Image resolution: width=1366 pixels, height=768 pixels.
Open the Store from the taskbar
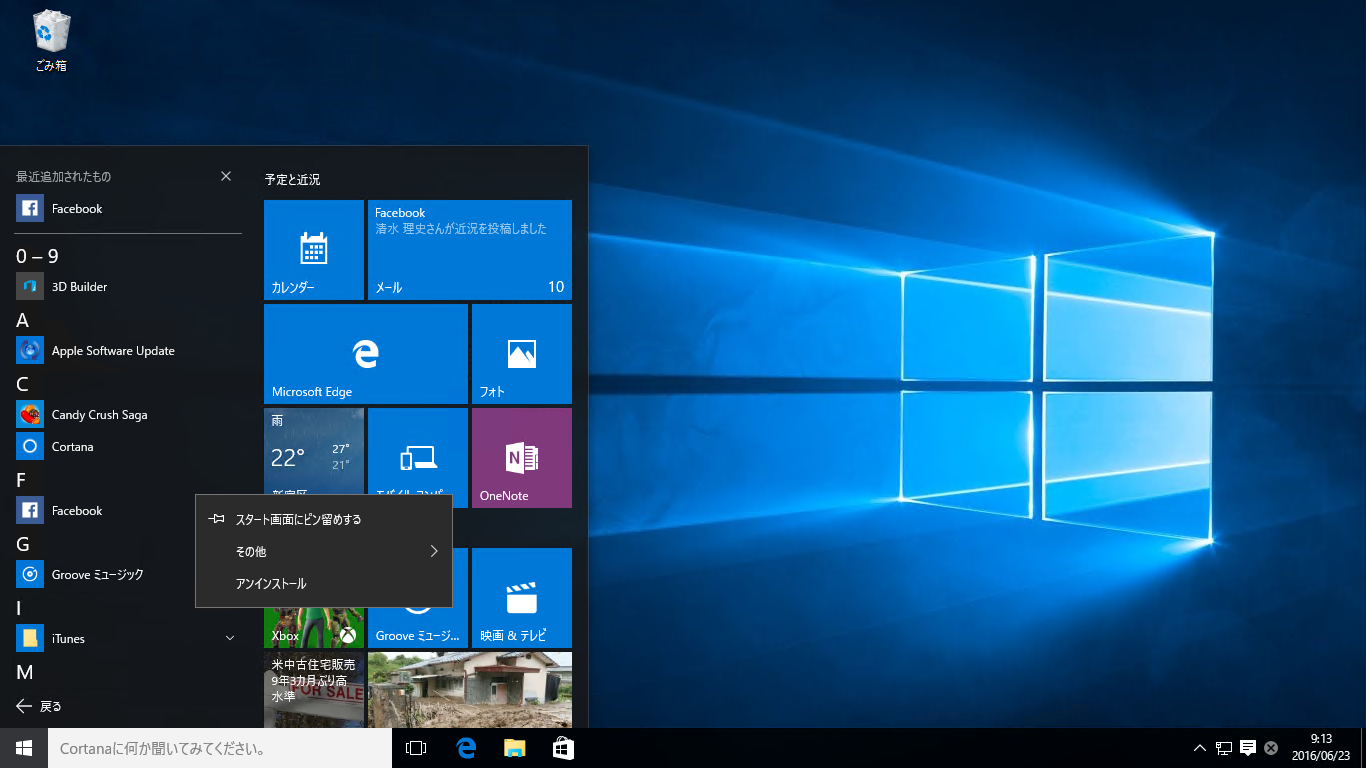(x=563, y=748)
